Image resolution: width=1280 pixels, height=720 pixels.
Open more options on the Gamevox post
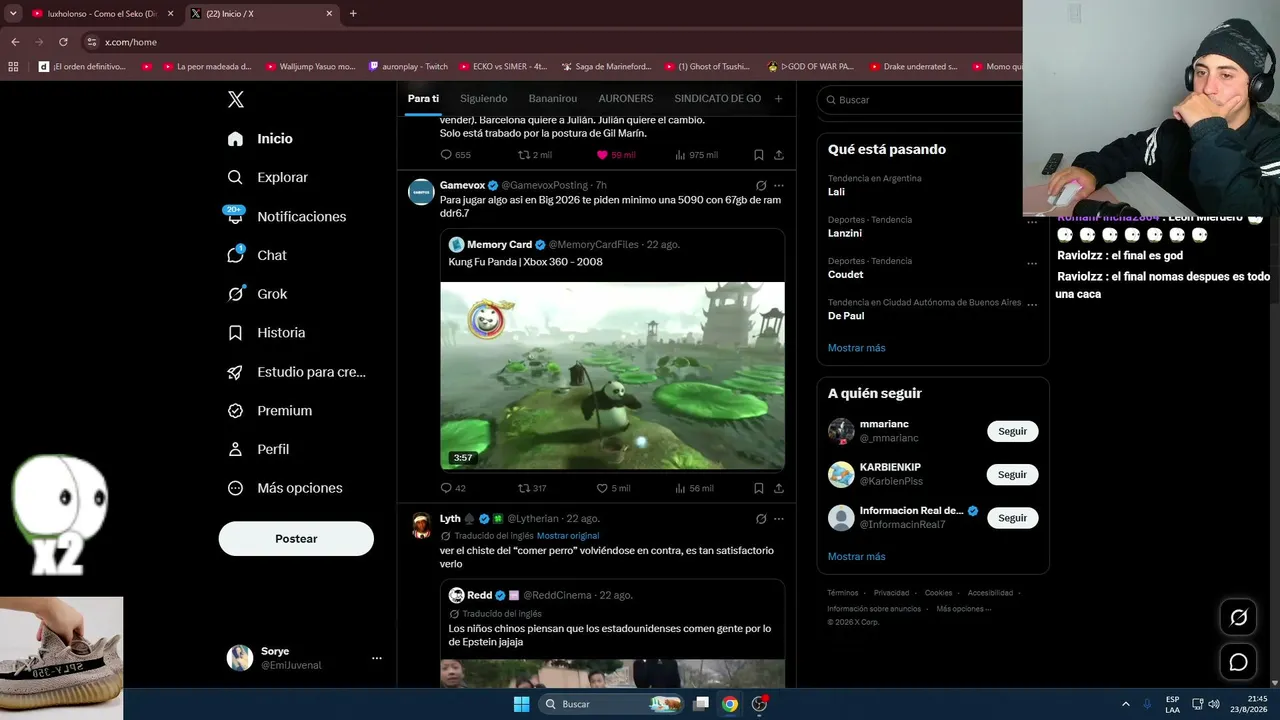pyautogui.click(x=779, y=185)
